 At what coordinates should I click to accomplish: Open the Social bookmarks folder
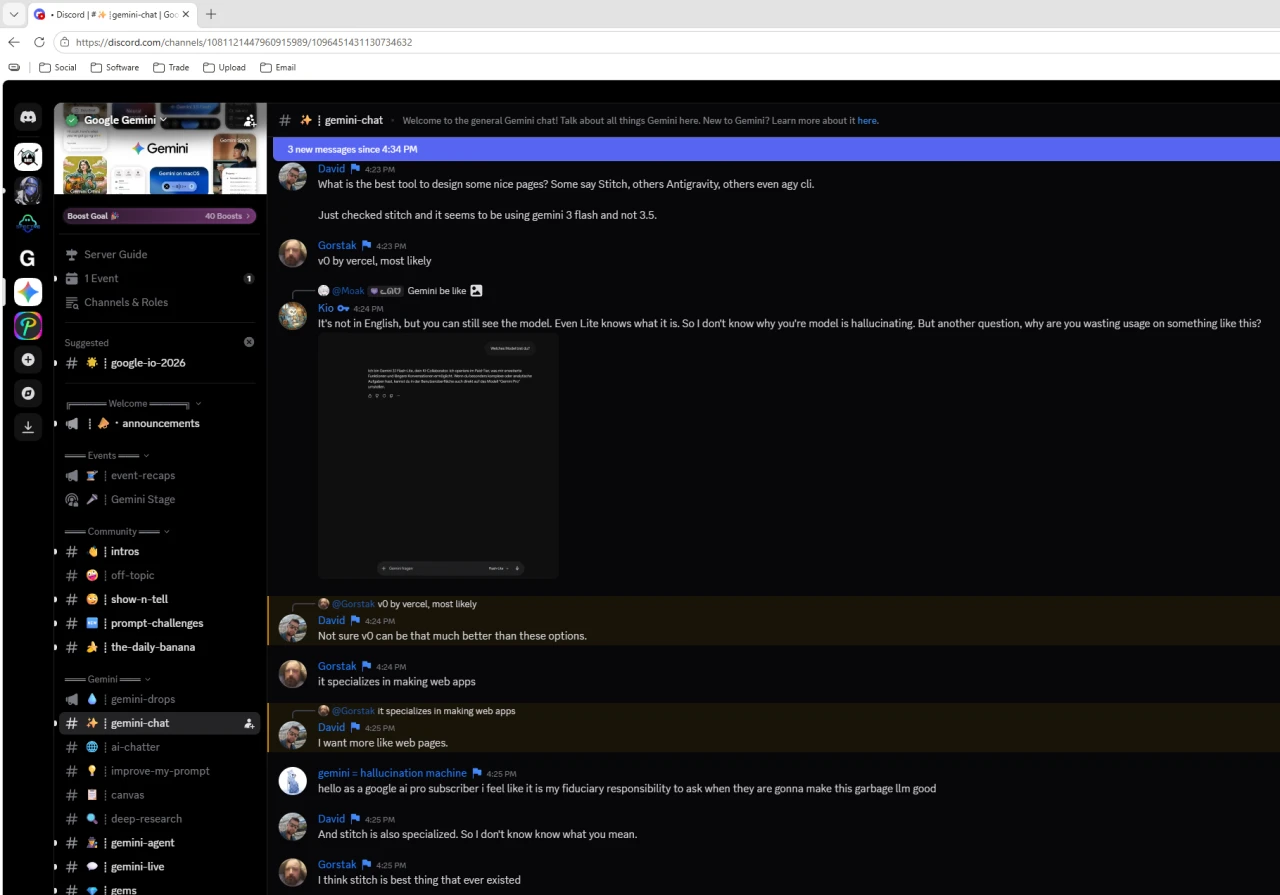58,67
